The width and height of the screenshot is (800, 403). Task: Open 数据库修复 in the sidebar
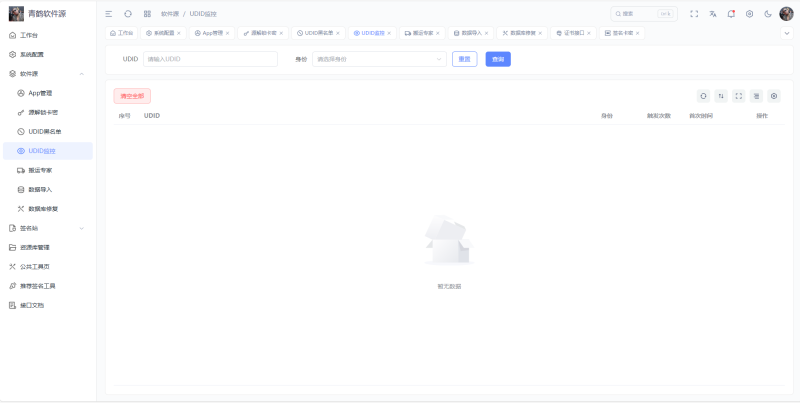[48, 209]
